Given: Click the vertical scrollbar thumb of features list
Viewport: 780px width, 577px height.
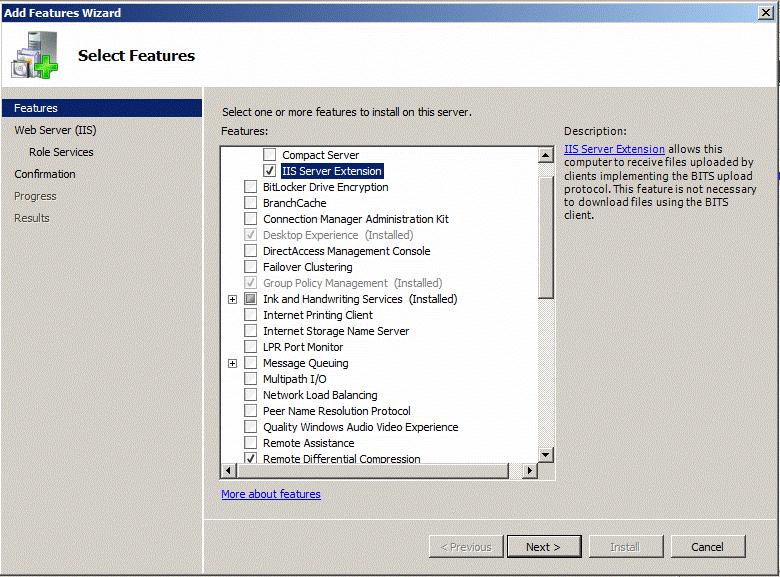Looking at the screenshot, I should coord(546,238).
